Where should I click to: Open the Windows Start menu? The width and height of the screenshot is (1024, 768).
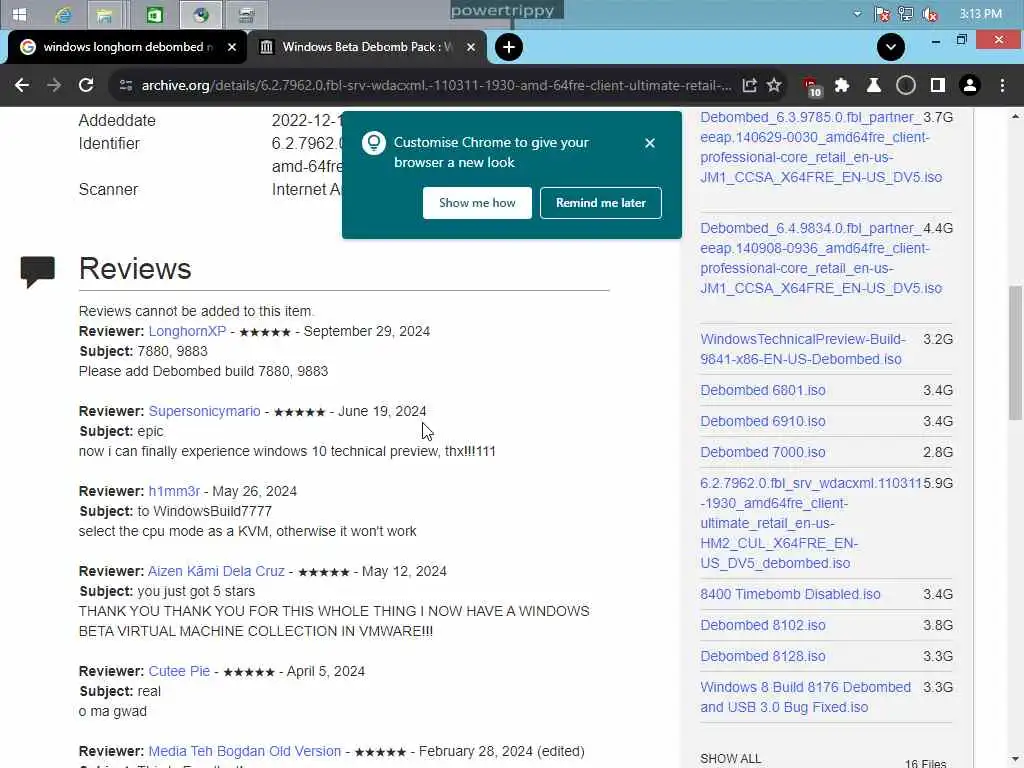click(x=19, y=14)
